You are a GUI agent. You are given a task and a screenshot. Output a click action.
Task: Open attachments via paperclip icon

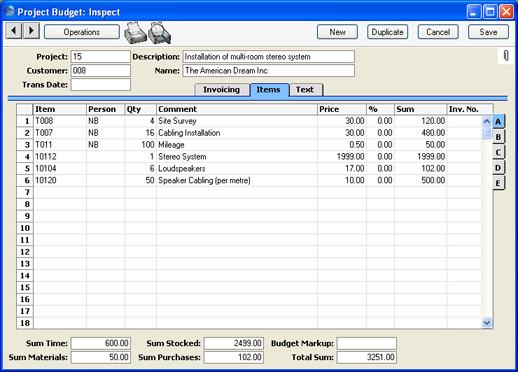506,56
